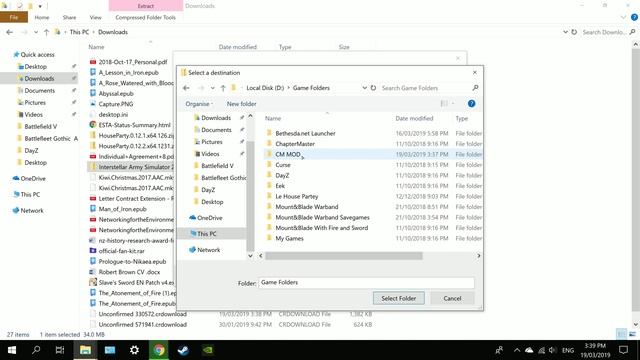Select official-fan-kit.rar in Downloads
Viewport: 640px width, 360px height.
coord(122,251)
